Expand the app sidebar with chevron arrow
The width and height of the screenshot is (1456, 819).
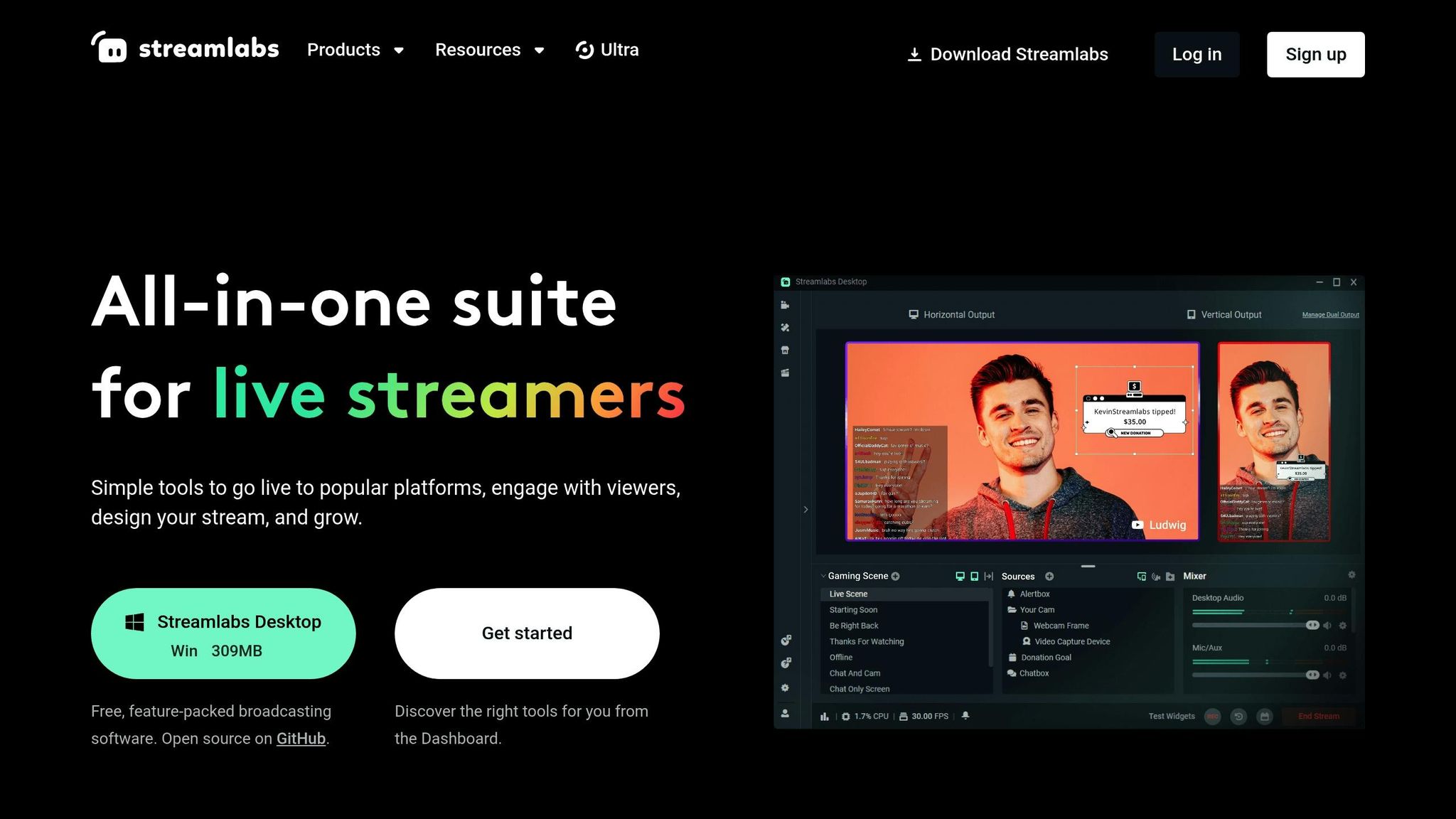point(805,510)
